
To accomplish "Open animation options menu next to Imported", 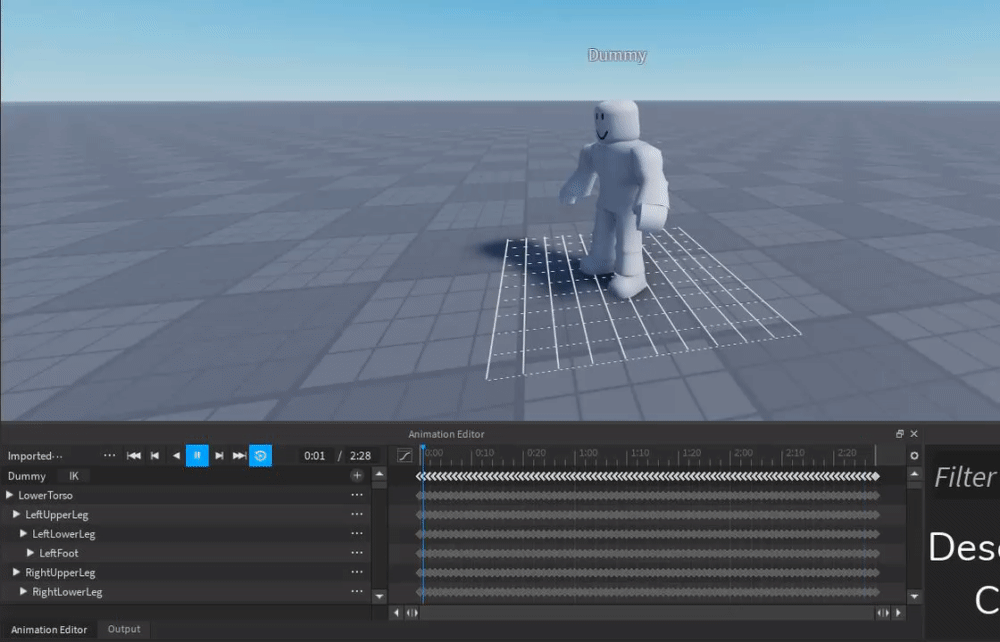I will 110,455.
